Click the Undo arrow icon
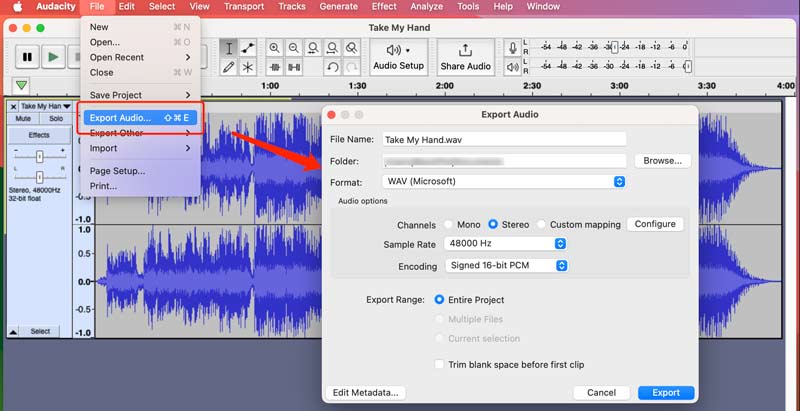This screenshot has width=800, height=411. click(332, 67)
